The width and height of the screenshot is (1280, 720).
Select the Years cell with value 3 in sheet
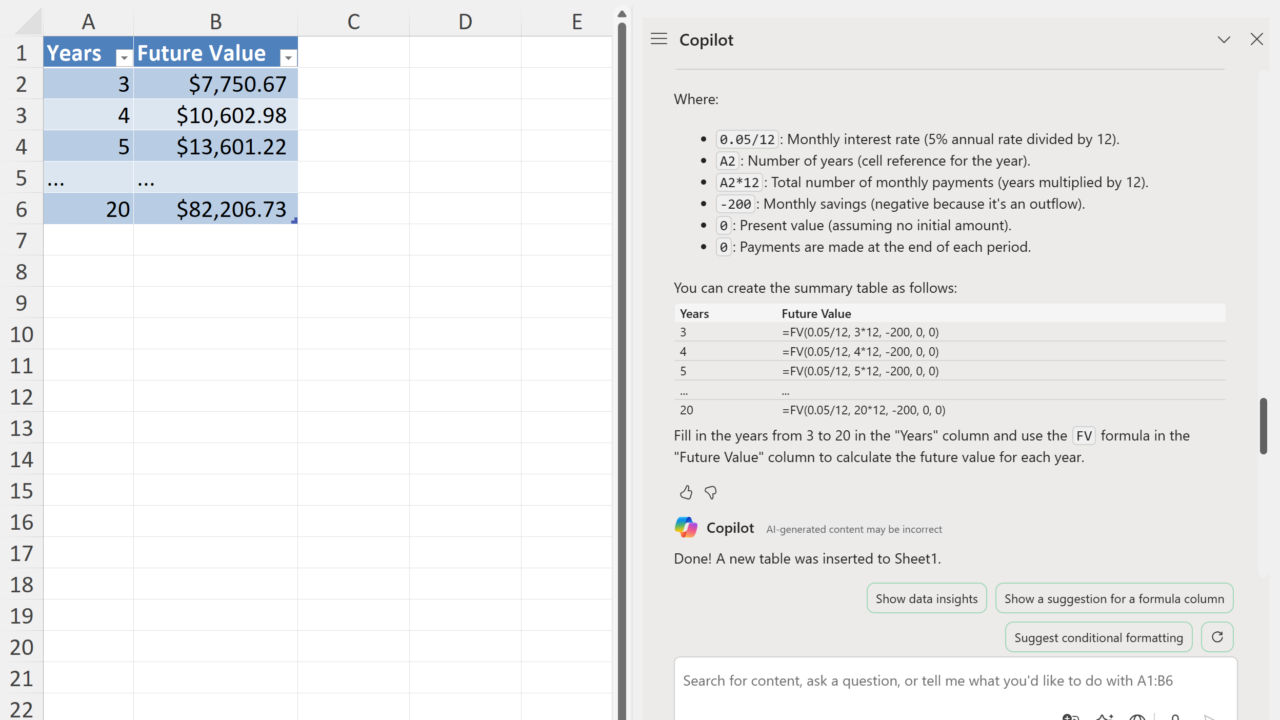[x=88, y=84]
